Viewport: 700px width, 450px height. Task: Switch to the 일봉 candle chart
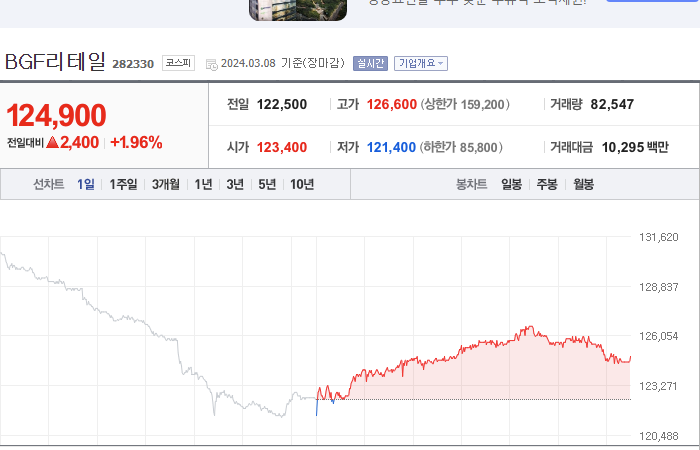(512, 184)
